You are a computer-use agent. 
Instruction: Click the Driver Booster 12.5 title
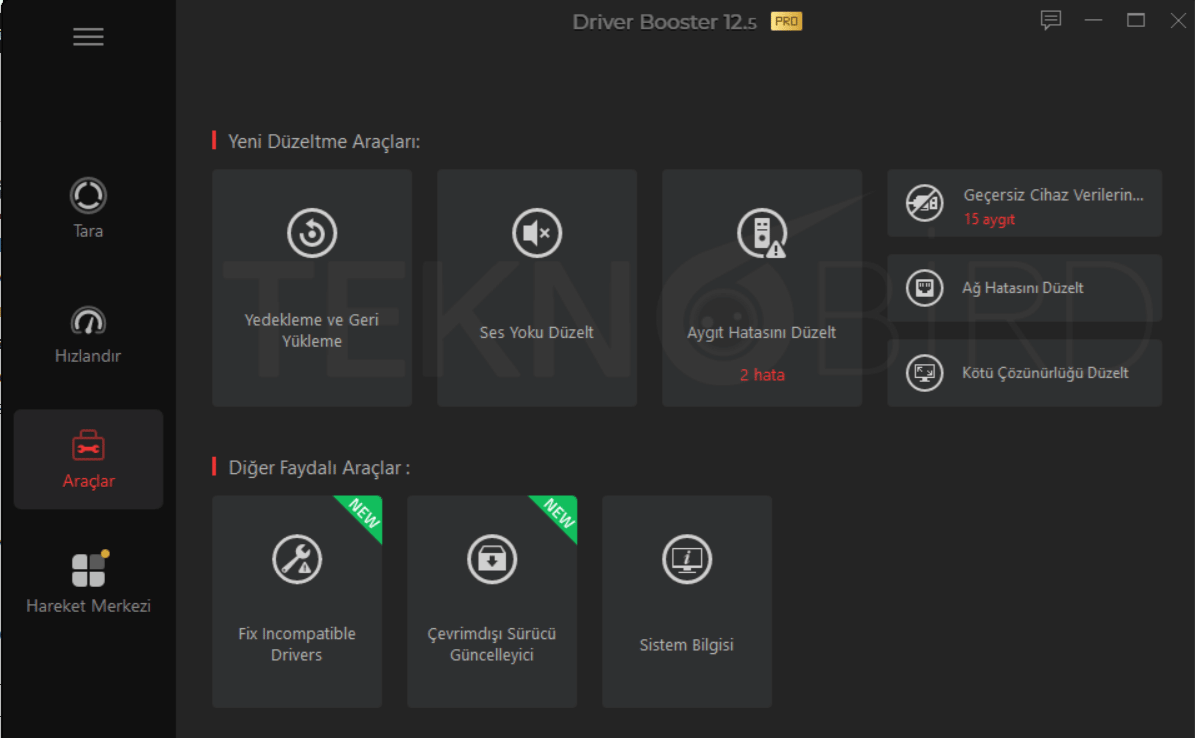664,22
